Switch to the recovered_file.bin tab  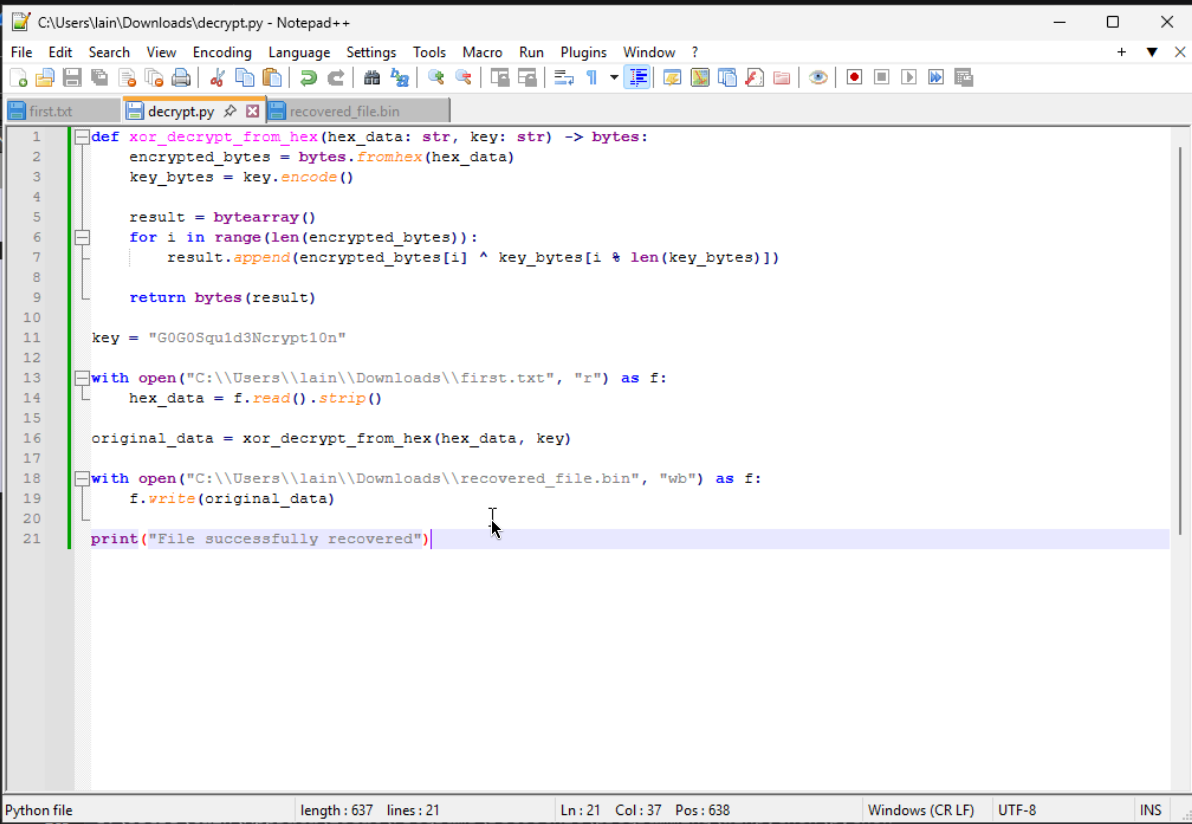tap(344, 111)
